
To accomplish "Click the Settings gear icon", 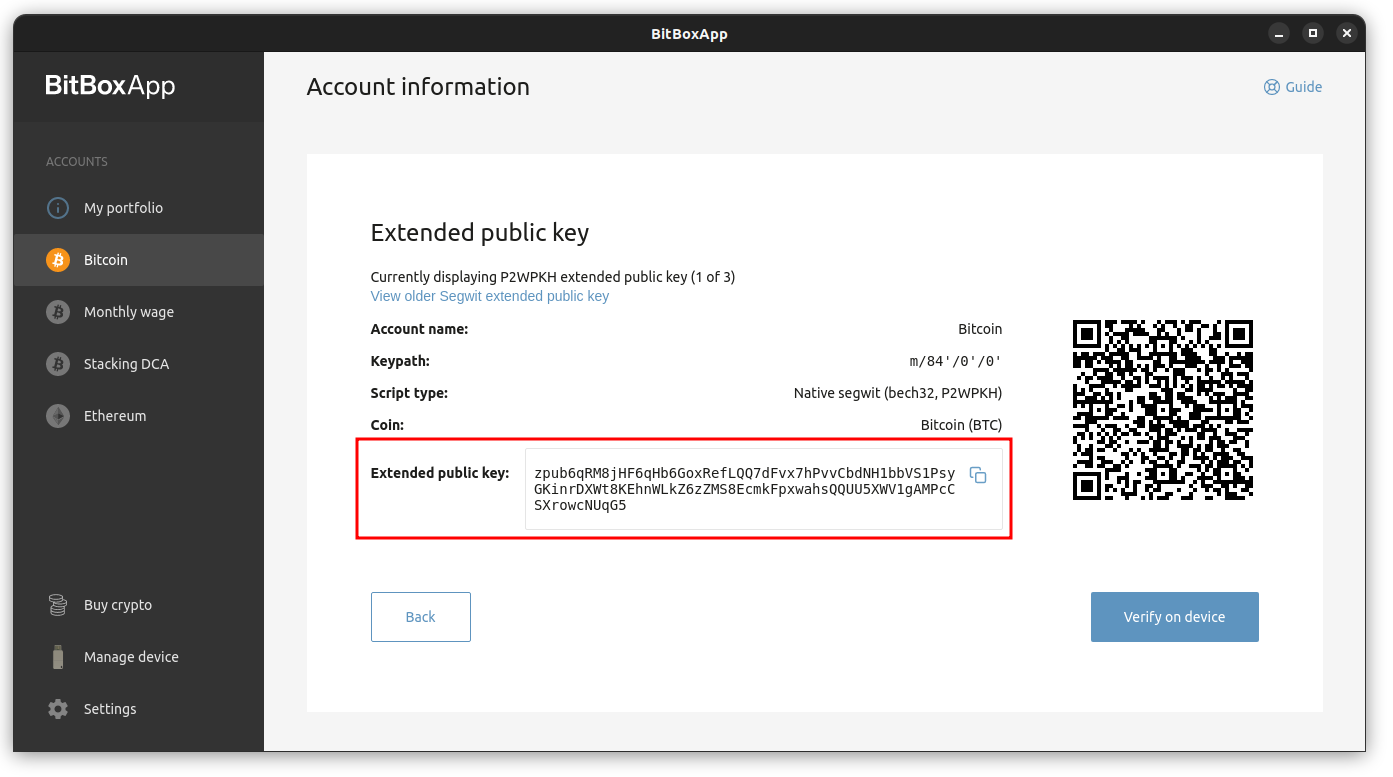I will (x=58, y=709).
